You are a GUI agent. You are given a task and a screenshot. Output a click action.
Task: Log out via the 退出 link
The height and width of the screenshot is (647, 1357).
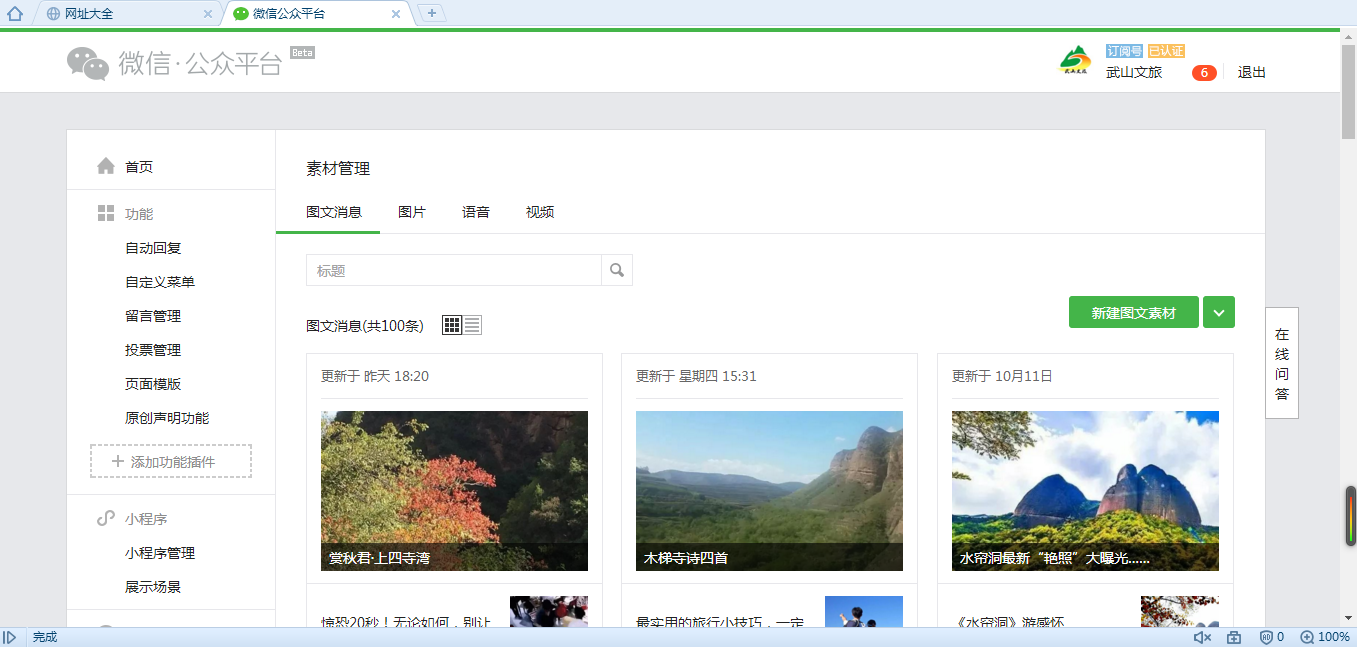tap(1250, 72)
